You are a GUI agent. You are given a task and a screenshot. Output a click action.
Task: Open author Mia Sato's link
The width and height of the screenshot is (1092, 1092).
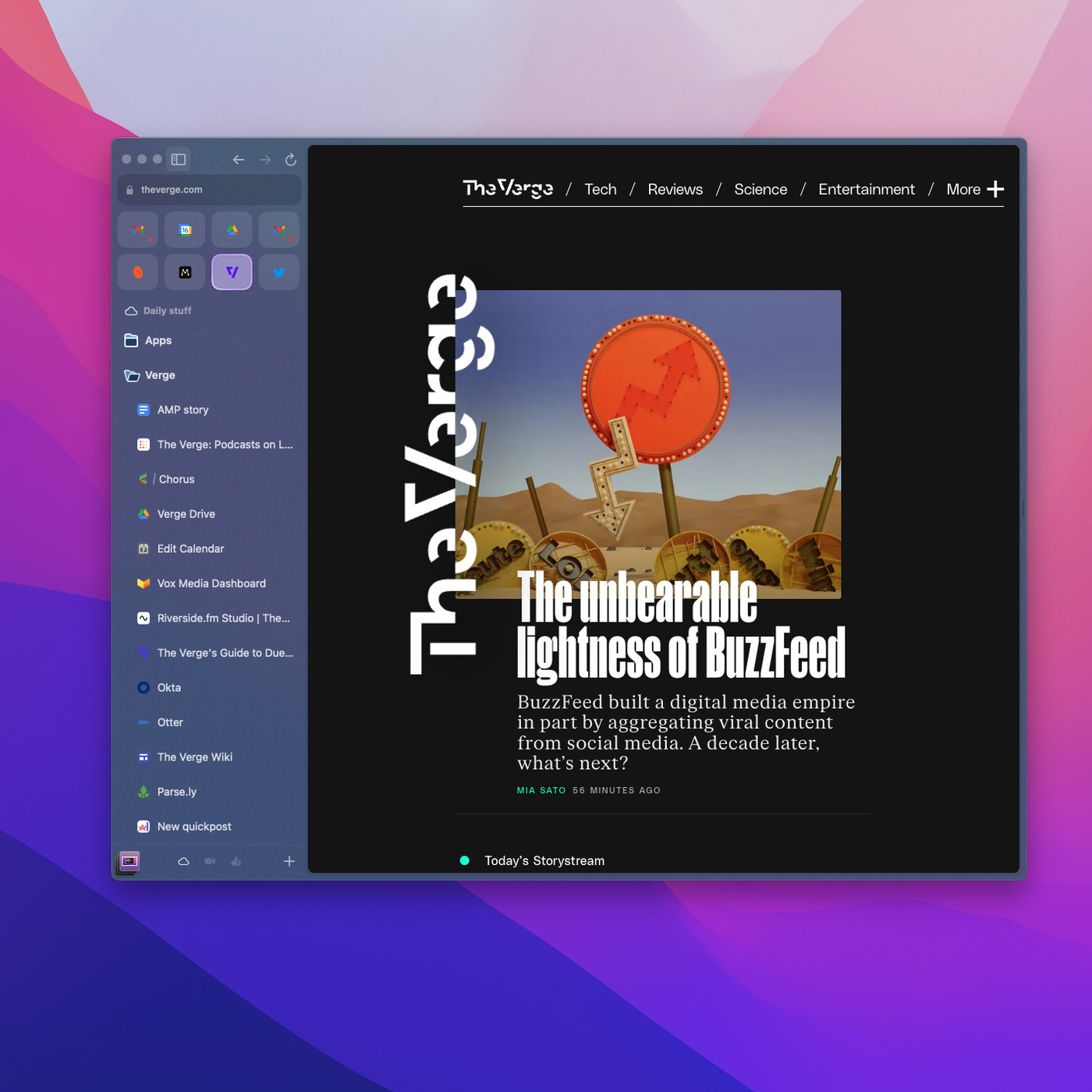pos(541,790)
